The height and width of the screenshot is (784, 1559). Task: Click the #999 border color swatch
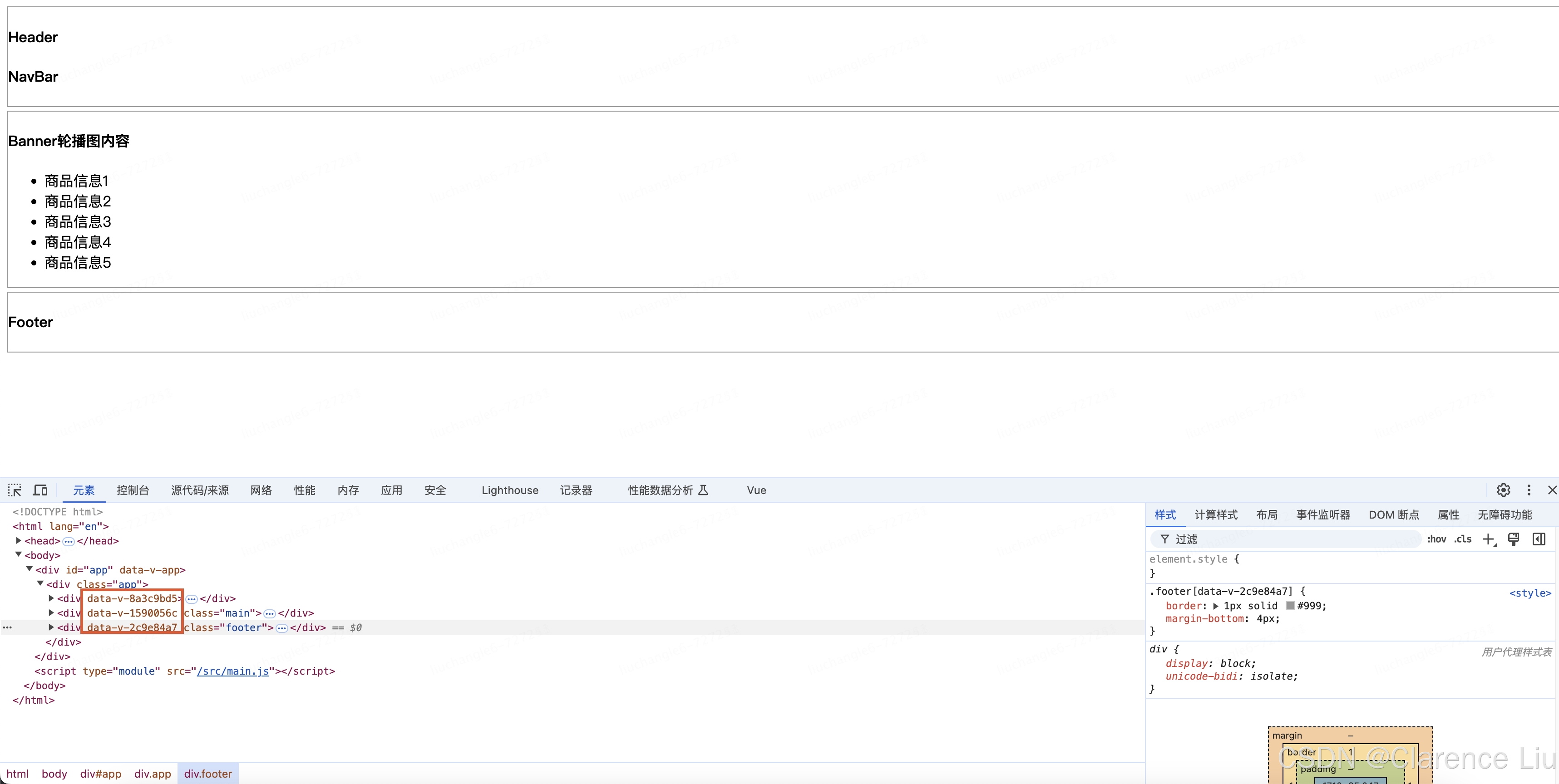click(1290, 606)
